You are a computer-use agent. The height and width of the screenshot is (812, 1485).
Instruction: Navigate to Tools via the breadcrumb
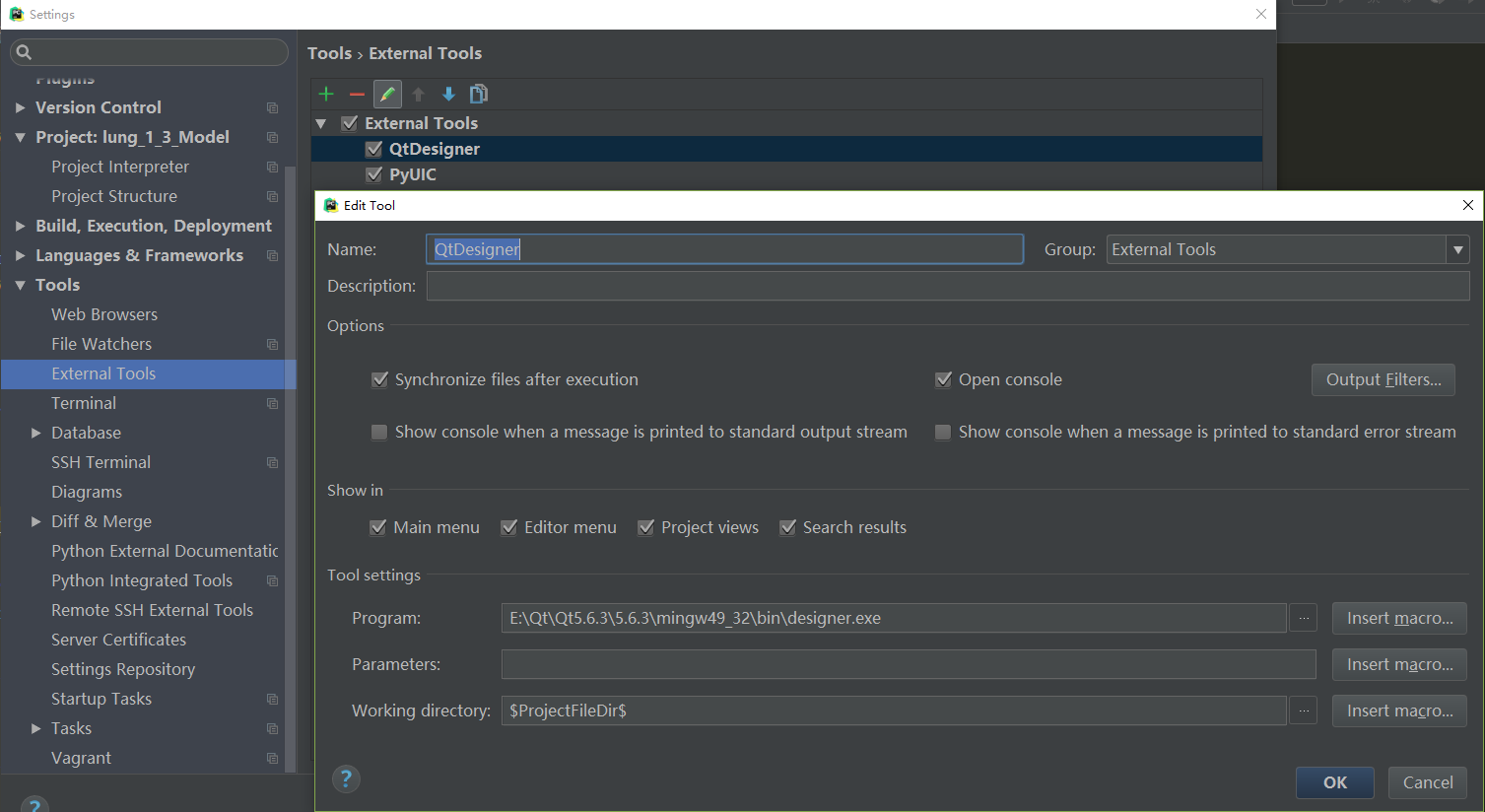pyautogui.click(x=329, y=53)
